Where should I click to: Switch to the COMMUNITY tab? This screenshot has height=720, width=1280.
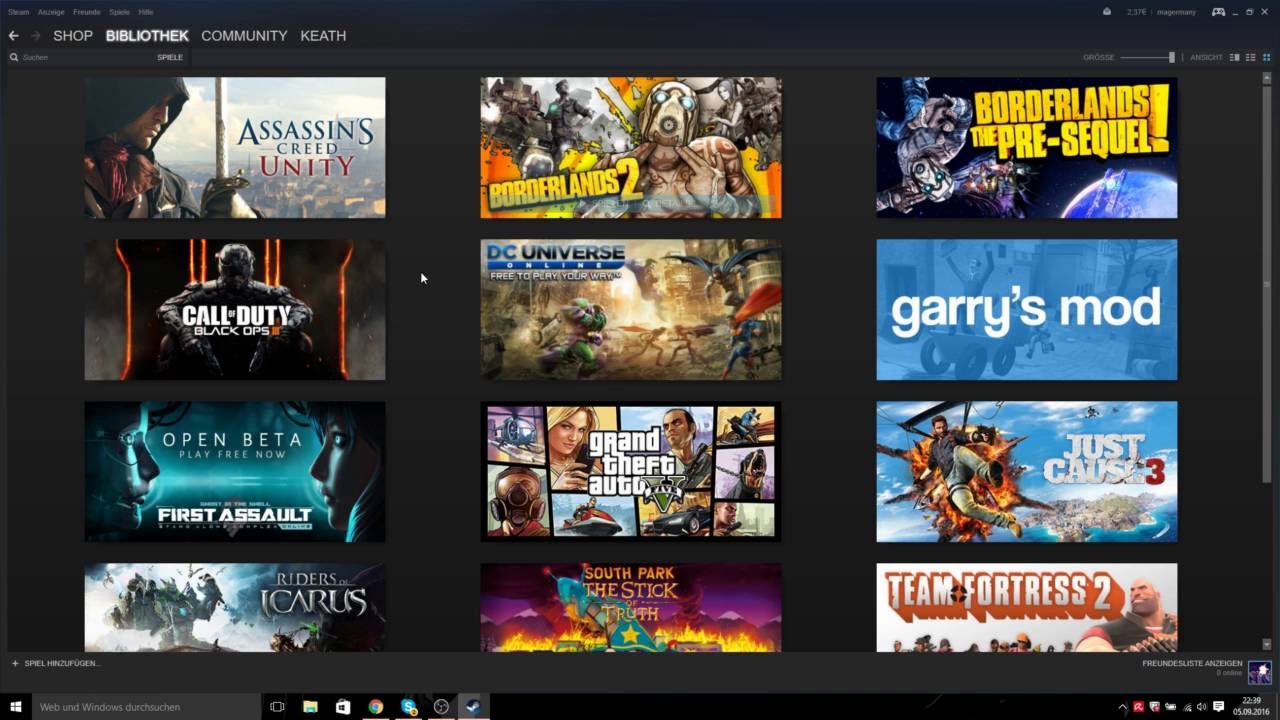pos(244,36)
